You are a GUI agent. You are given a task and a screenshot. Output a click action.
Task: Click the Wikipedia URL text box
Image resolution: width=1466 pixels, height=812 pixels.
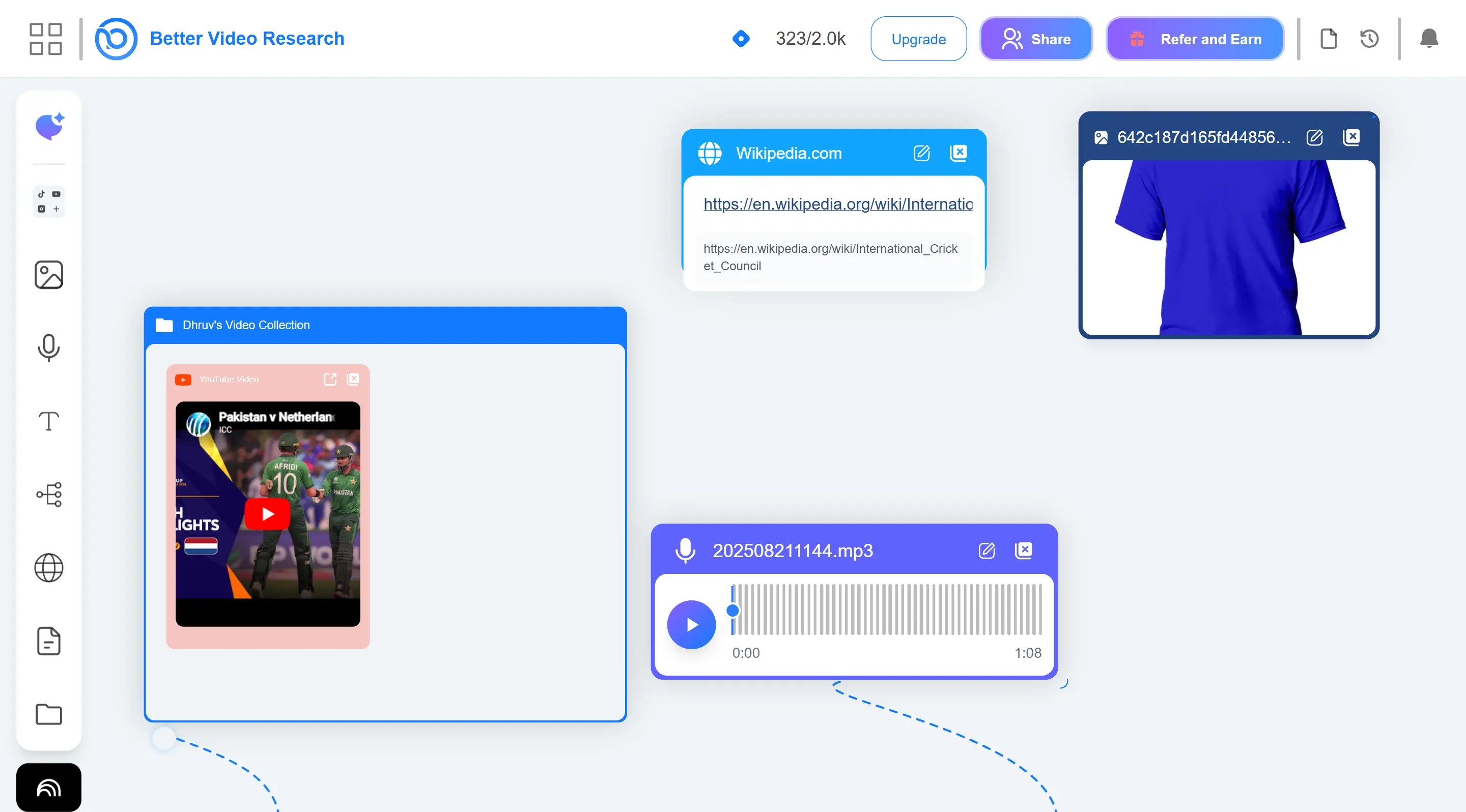pyautogui.click(x=834, y=257)
